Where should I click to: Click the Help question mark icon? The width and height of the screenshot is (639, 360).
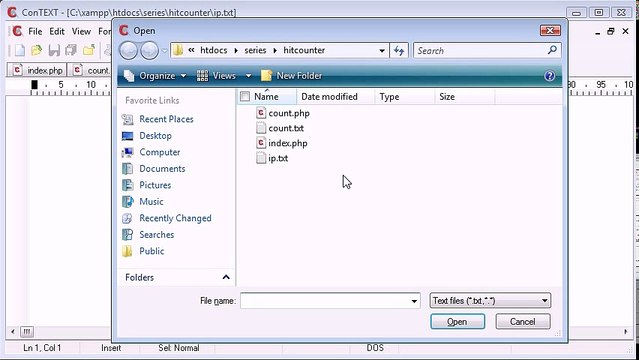point(549,76)
